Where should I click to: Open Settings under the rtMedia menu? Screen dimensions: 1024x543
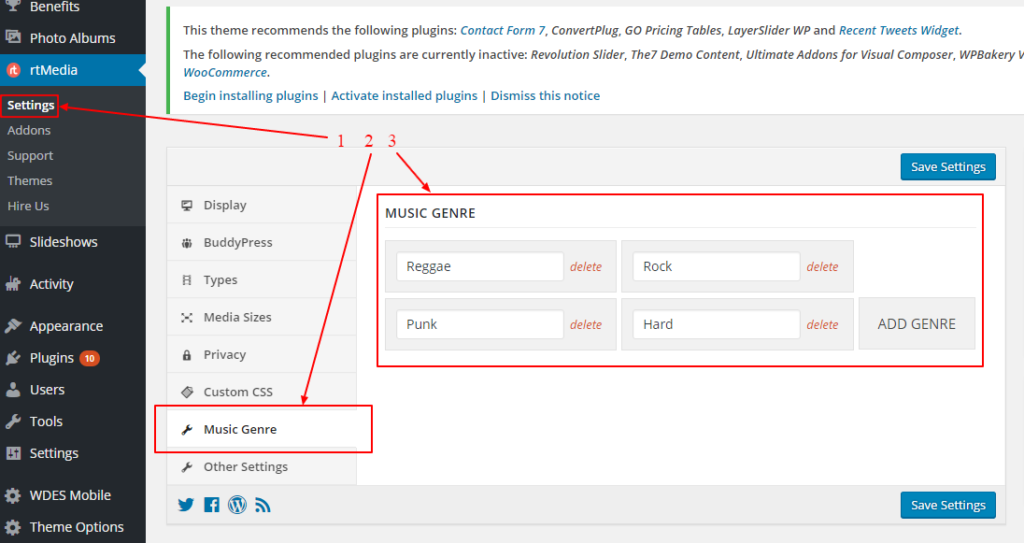coord(30,105)
